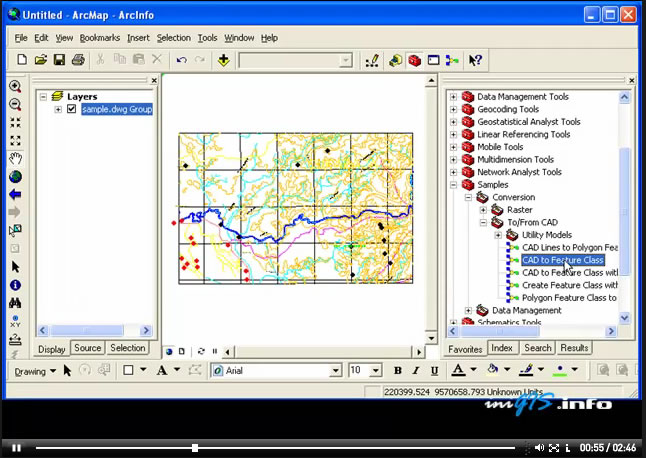Viewport: 646px width, 458px height.
Task: Select CAD Lines to Polygon Features tool
Action: (x=570, y=248)
